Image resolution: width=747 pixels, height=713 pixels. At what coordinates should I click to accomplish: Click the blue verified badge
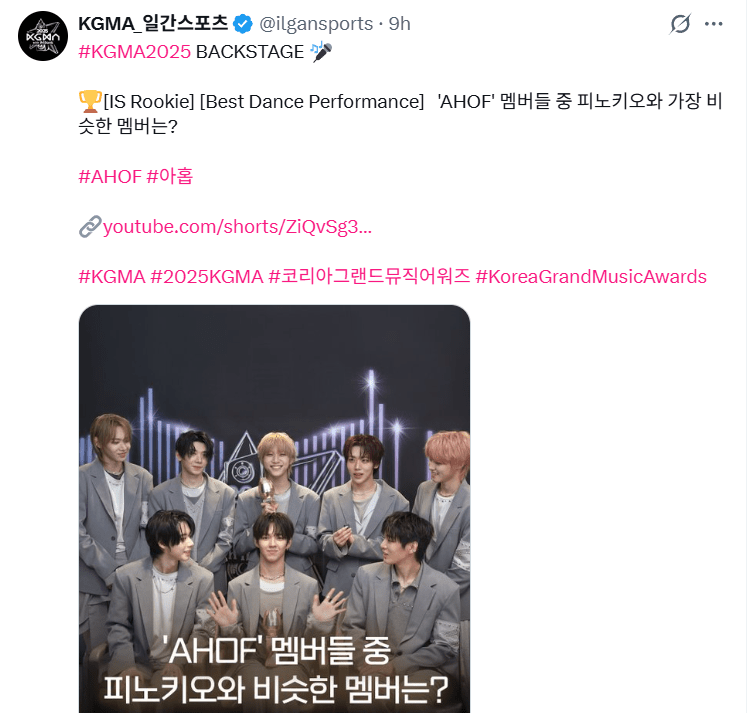click(243, 24)
